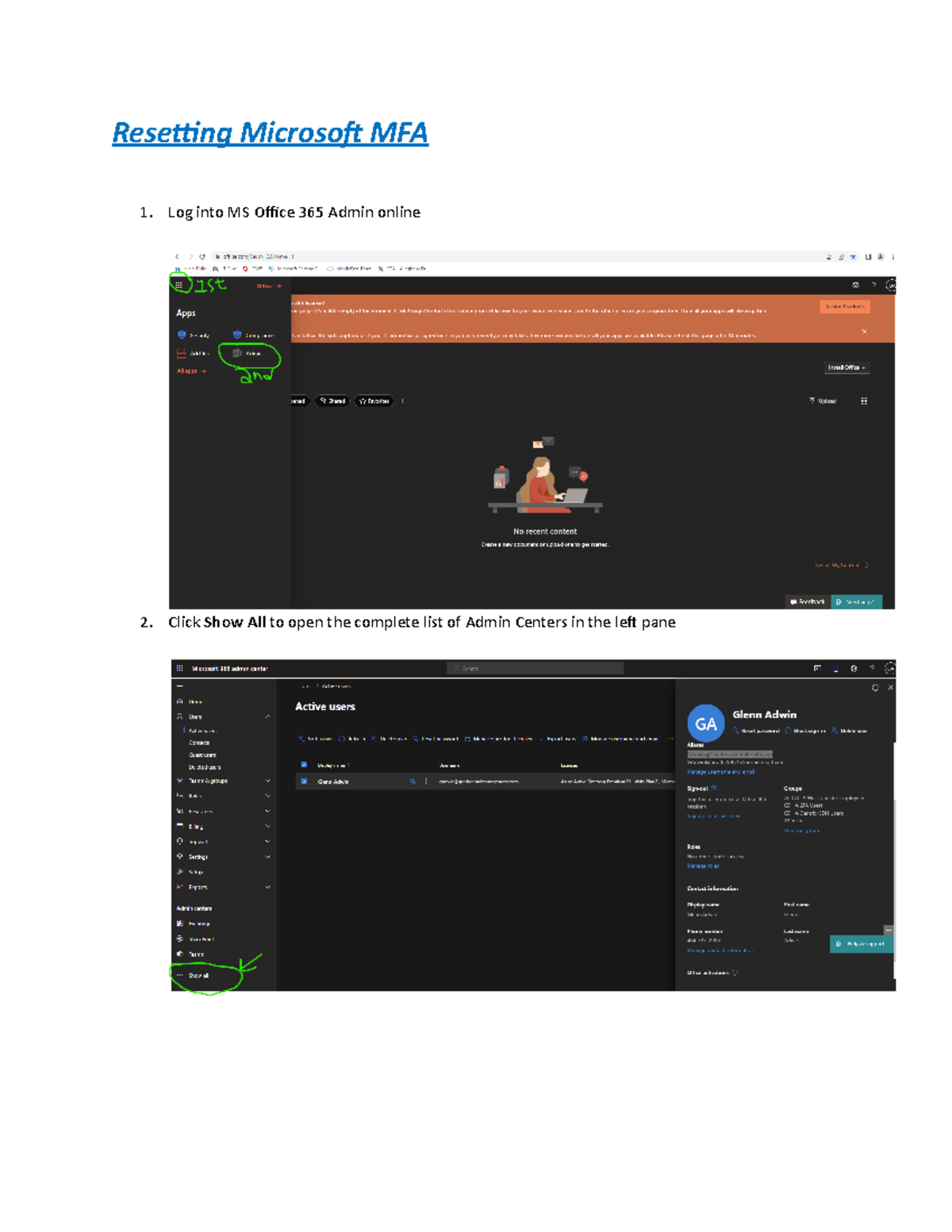Launch the Compliance app from the Apps panel
Viewport: 952px width, 1232px height.
tap(236, 335)
